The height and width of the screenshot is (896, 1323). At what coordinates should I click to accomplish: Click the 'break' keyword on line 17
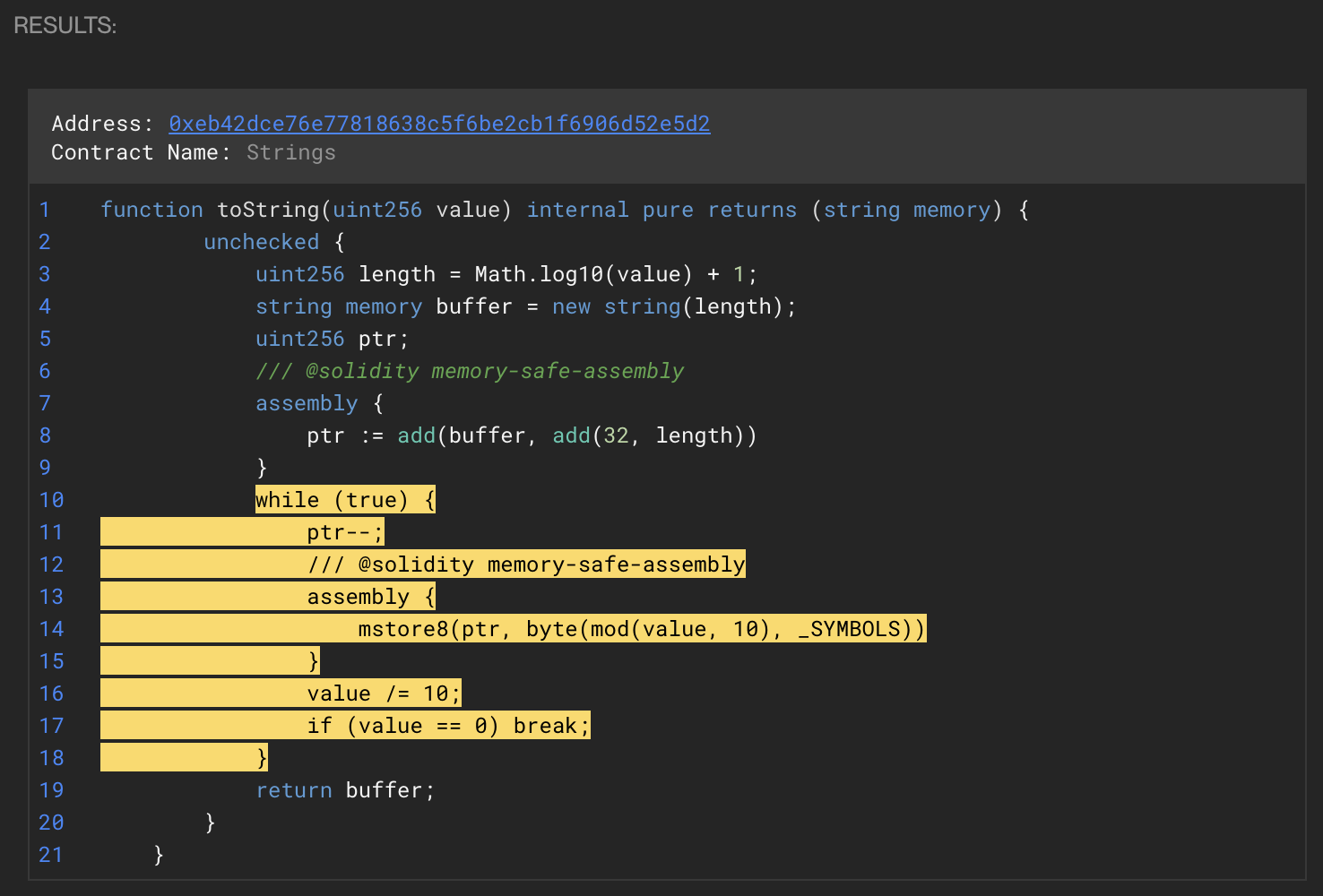pos(545,727)
